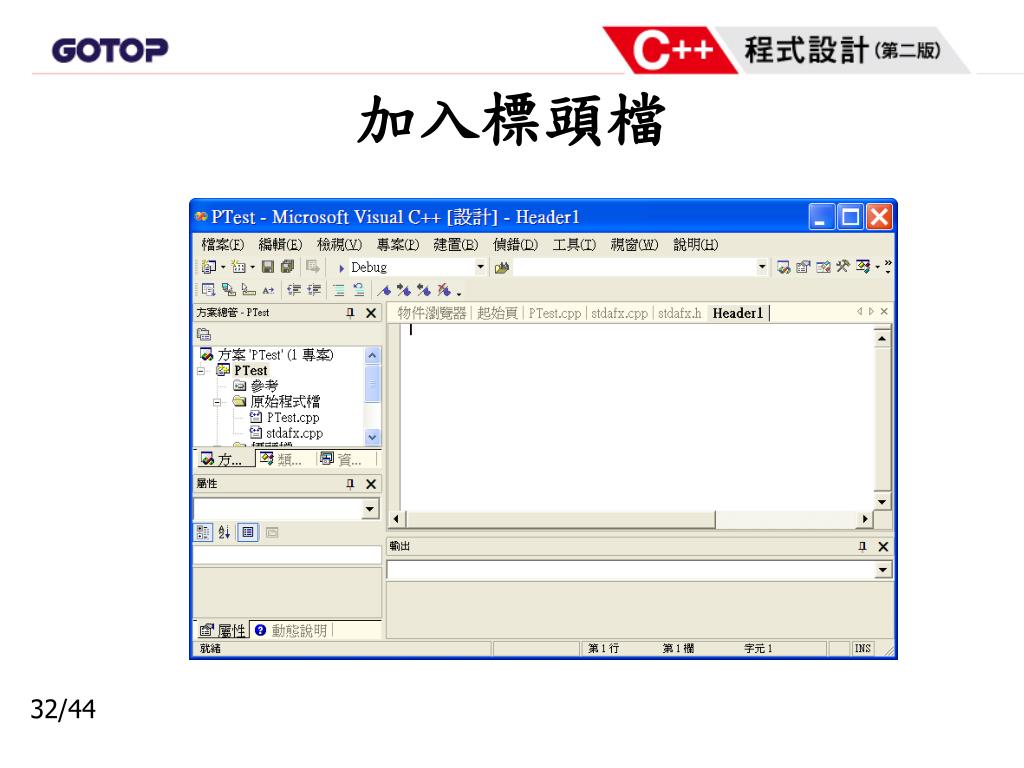Click the Display Object Member List icon
Viewport: 1024px width, 768px height.
tap(208, 289)
